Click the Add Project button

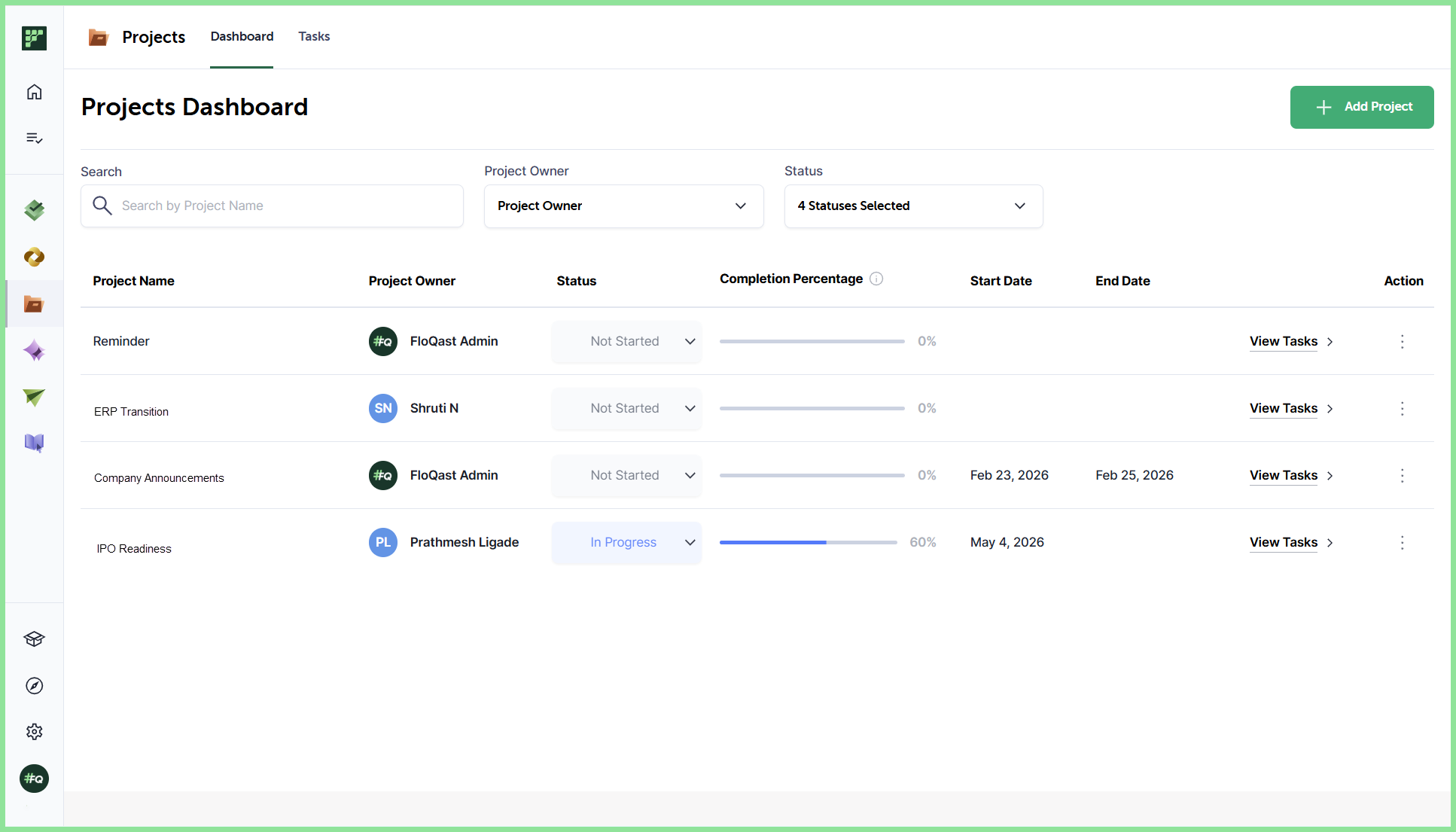tap(1361, 107)
